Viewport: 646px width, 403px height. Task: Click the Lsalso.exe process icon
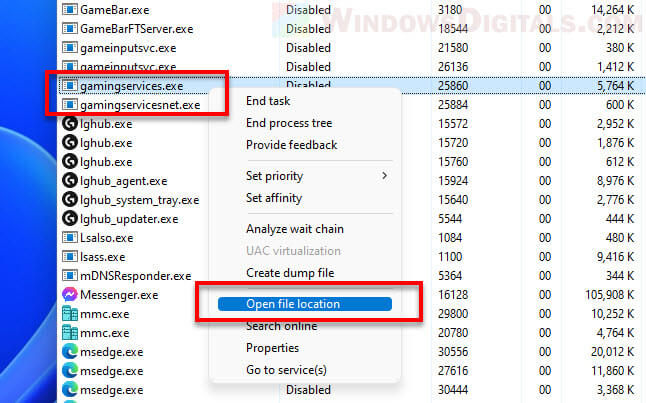(x=70, y=238)
